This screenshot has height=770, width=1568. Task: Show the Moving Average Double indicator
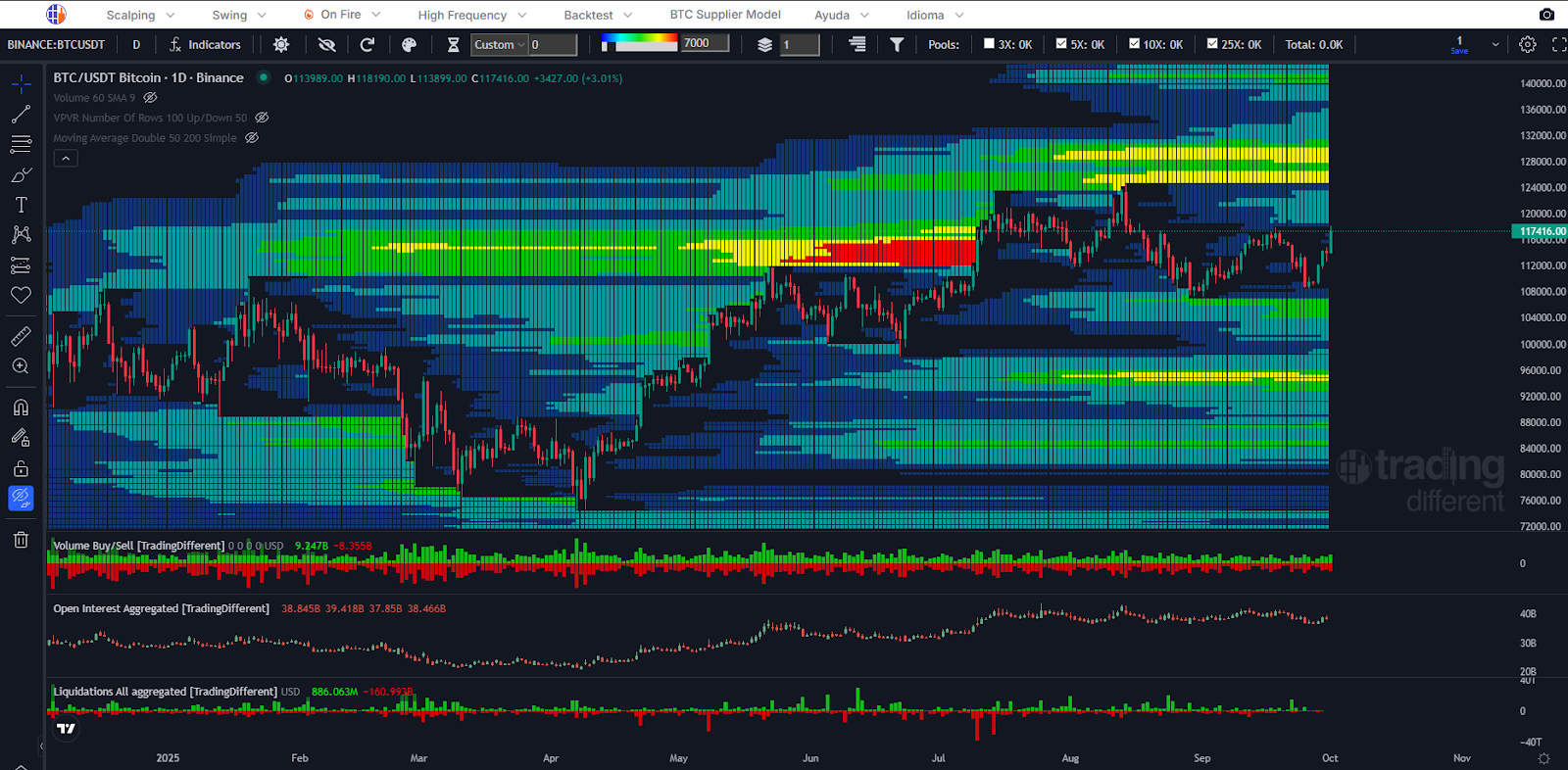pyautogui.click(x=252, y=138)
